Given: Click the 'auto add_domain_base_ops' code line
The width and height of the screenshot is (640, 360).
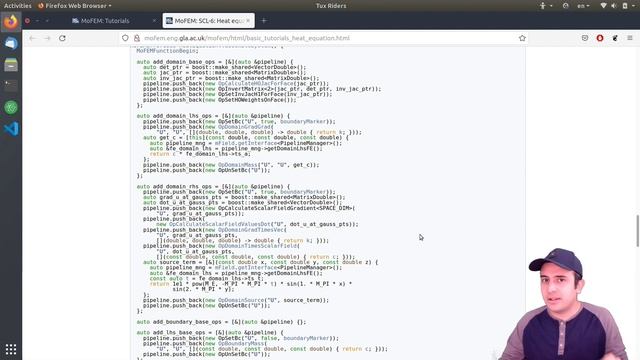Looking at the screenshot, I should (215, 62).
